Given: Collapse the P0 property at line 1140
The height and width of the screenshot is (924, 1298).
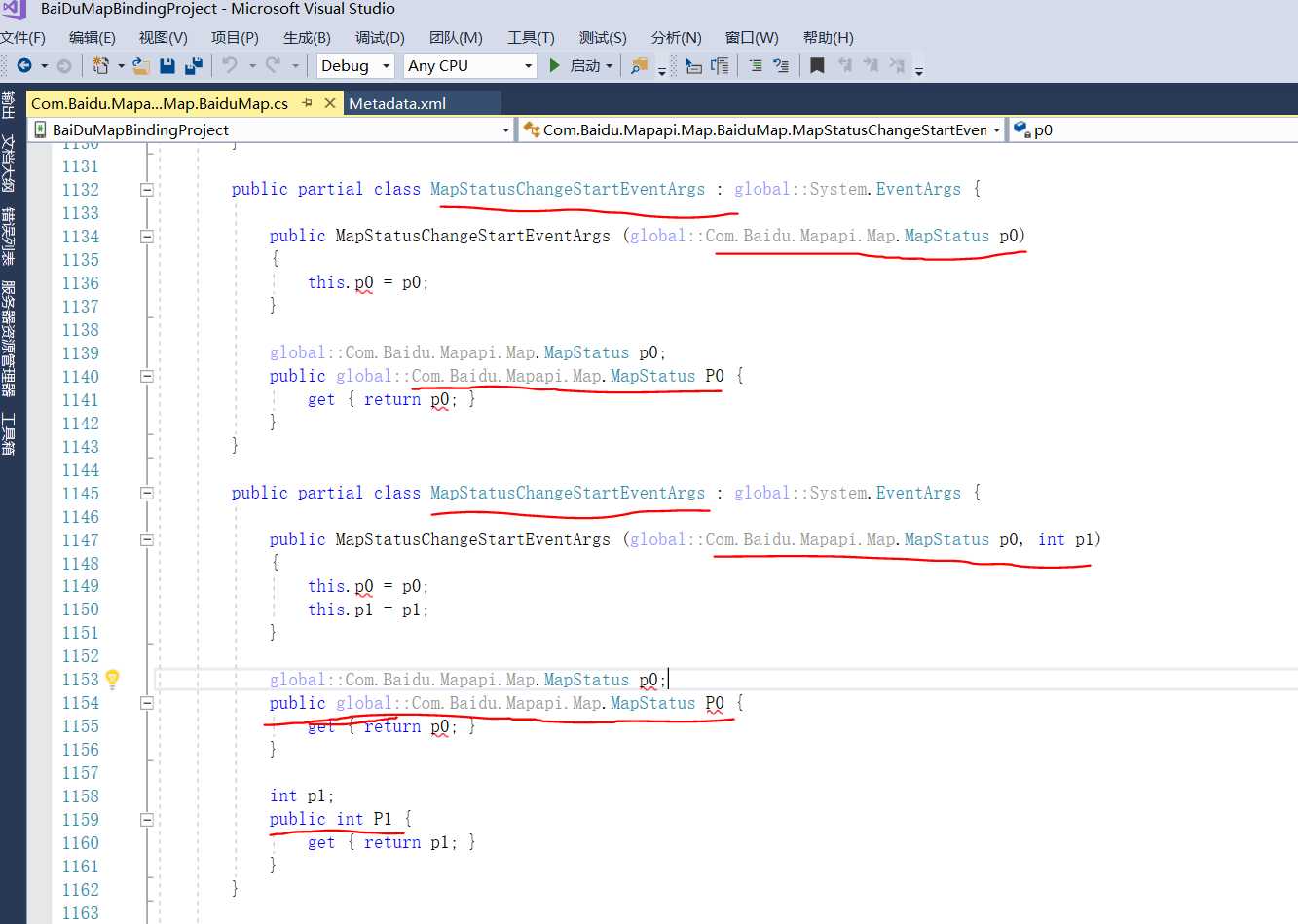Looking at the screenshot, I should 146,376.
